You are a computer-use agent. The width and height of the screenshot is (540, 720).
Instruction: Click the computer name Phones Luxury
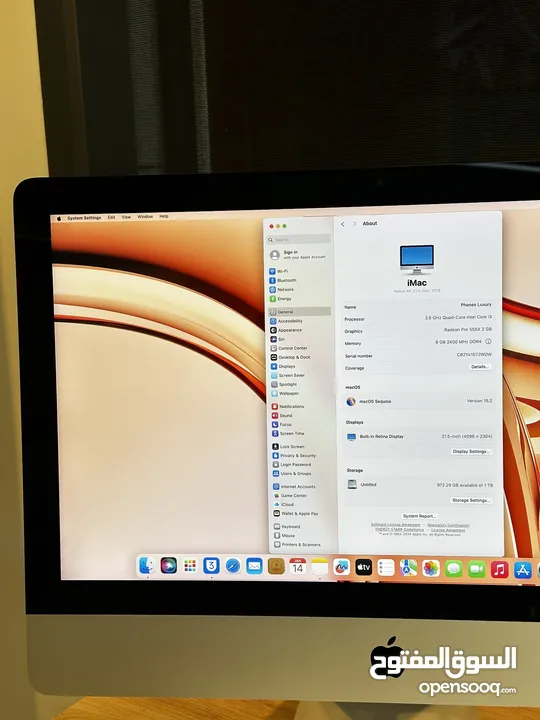click(x=476, y=304)
